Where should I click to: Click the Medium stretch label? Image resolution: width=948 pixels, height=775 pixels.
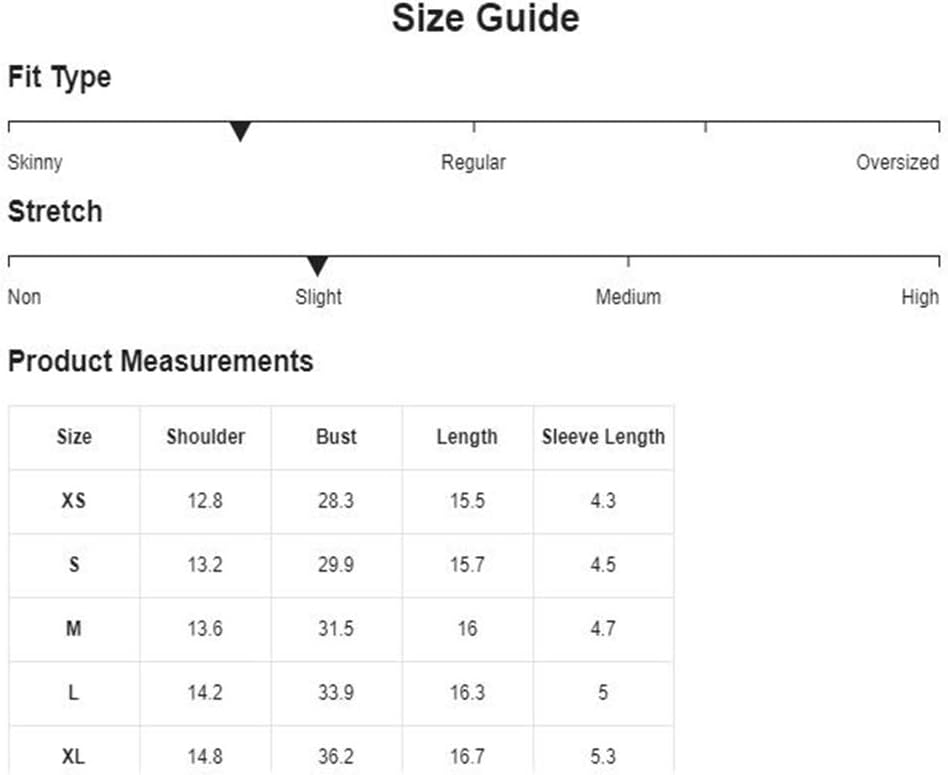pos(628,297)
